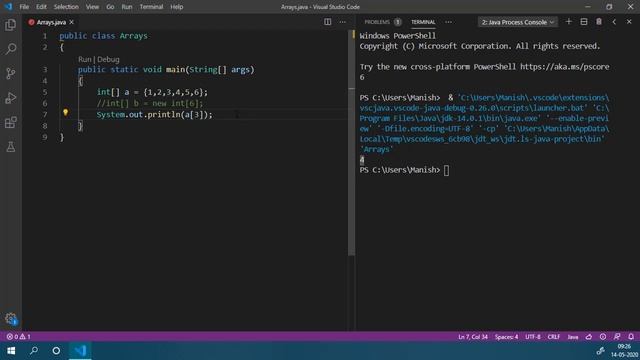
Task: Open the Explorer view in activity bar
Action: pyautogui.click(x=11, y=25)
